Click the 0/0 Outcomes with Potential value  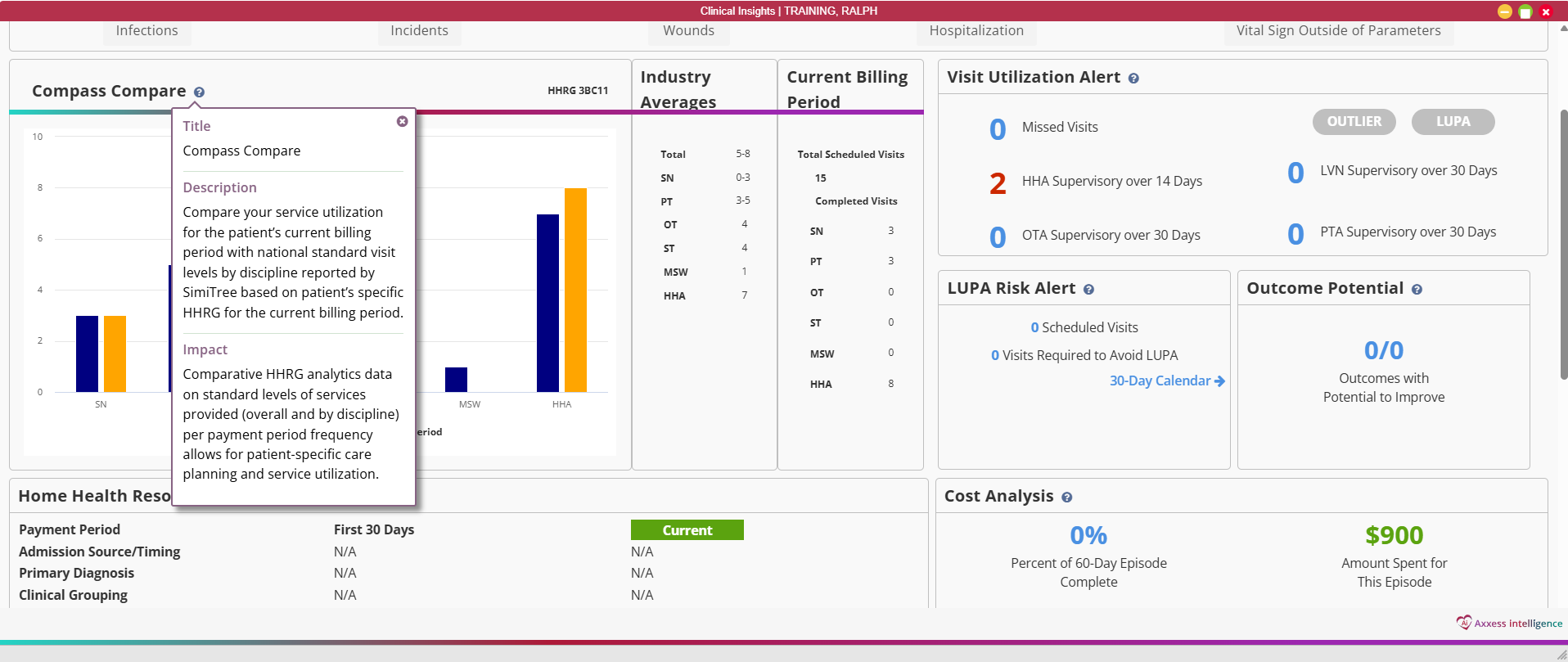pos(1383,350)
